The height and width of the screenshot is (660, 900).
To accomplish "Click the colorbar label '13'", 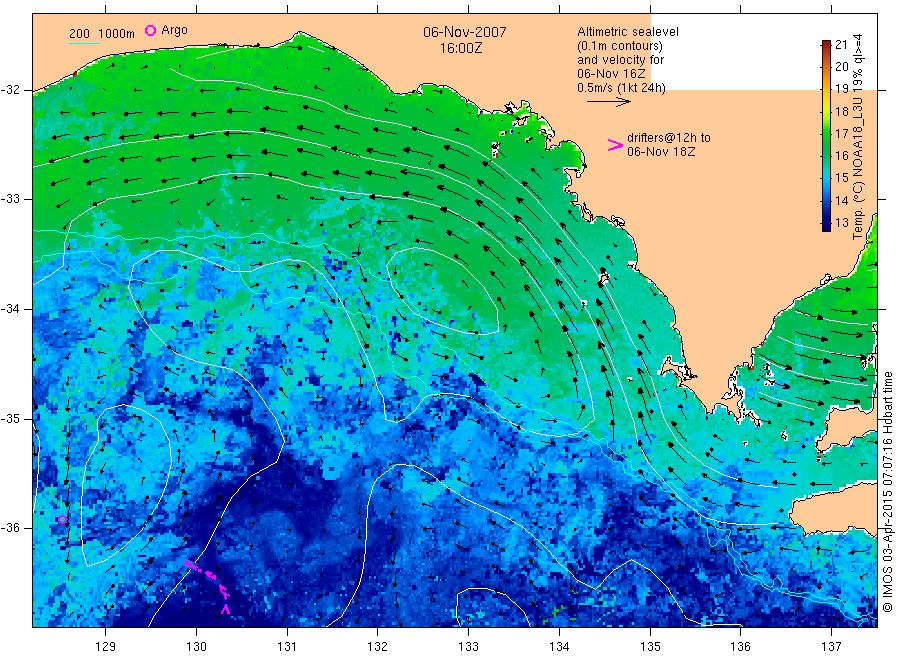I will click(x=841, y=223).
